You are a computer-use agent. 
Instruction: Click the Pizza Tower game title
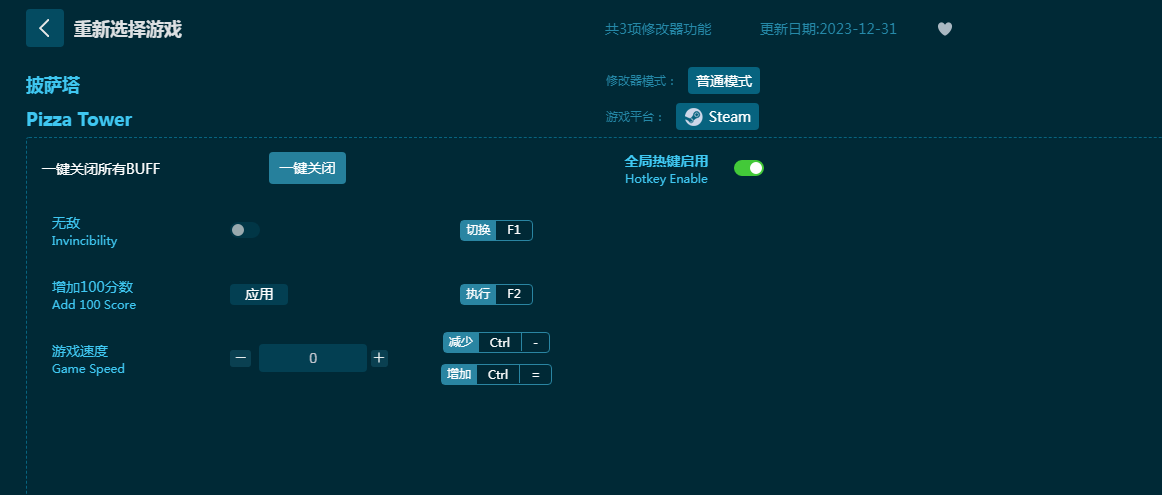(x=79, y=119)
